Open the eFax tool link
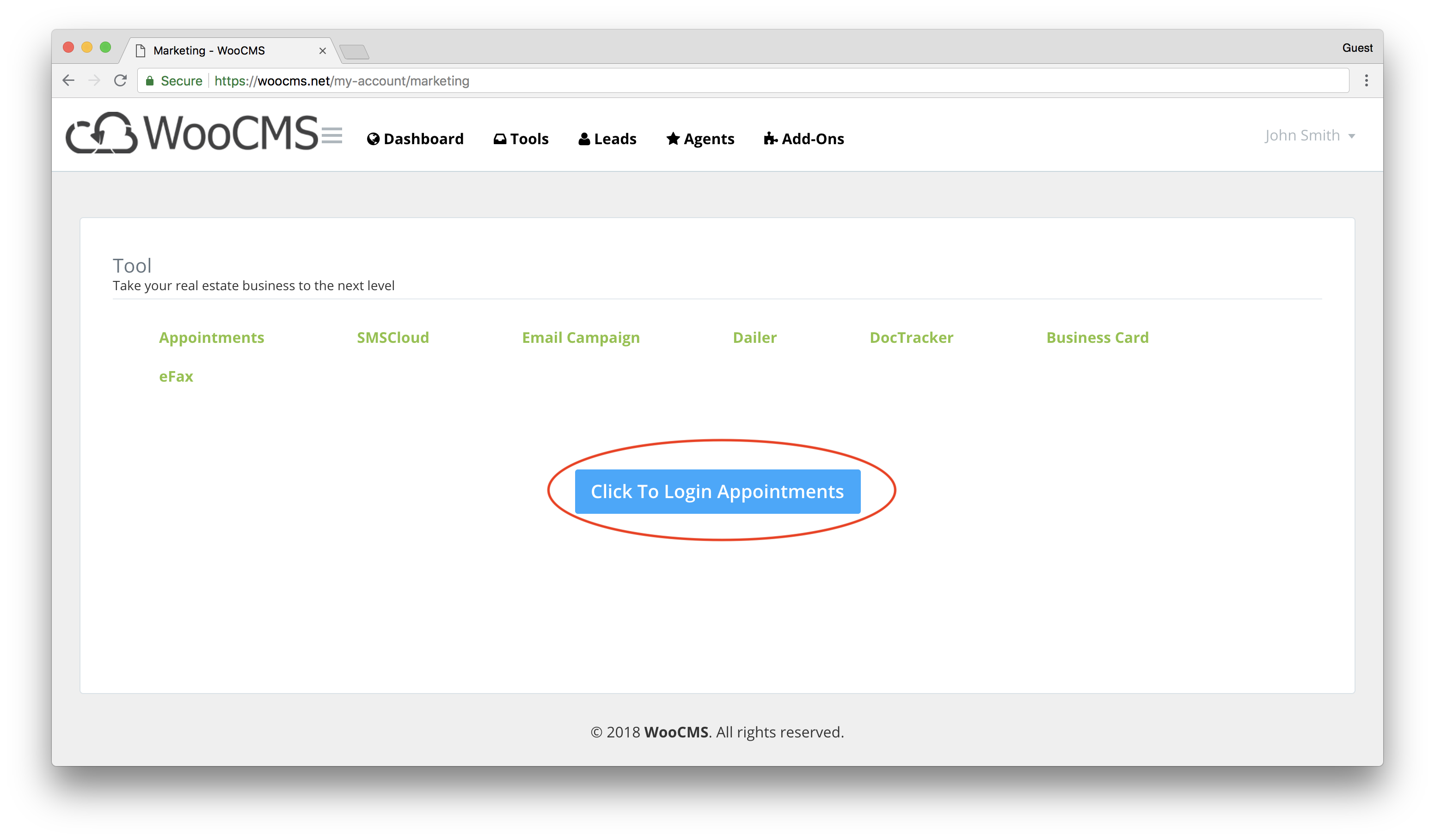 click(176, 376)
